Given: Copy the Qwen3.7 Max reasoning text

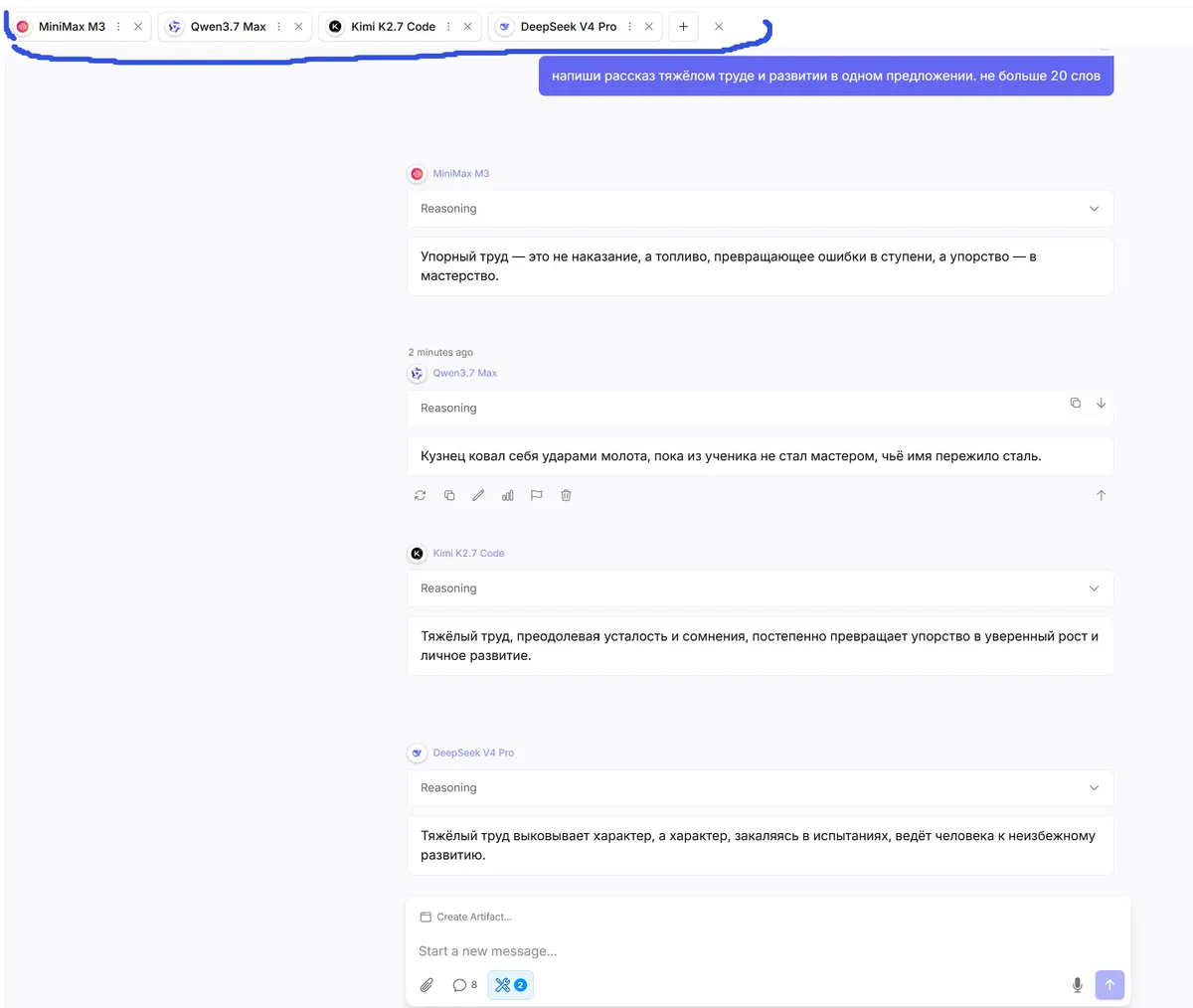Looking at the screenshot, I should pos(1075,403).
